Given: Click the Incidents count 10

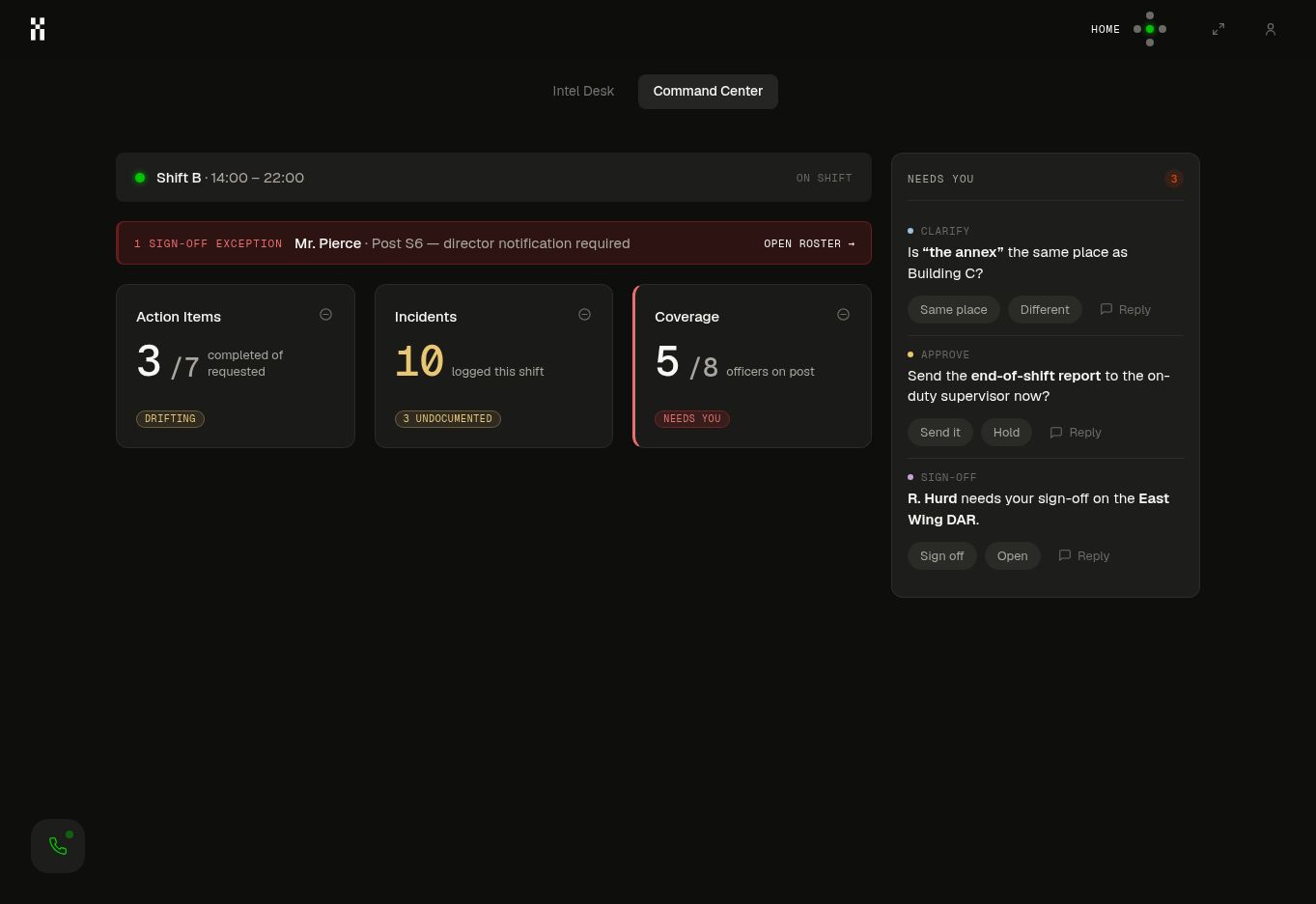Looking at the screenshot, I should [x=419, y=362].
